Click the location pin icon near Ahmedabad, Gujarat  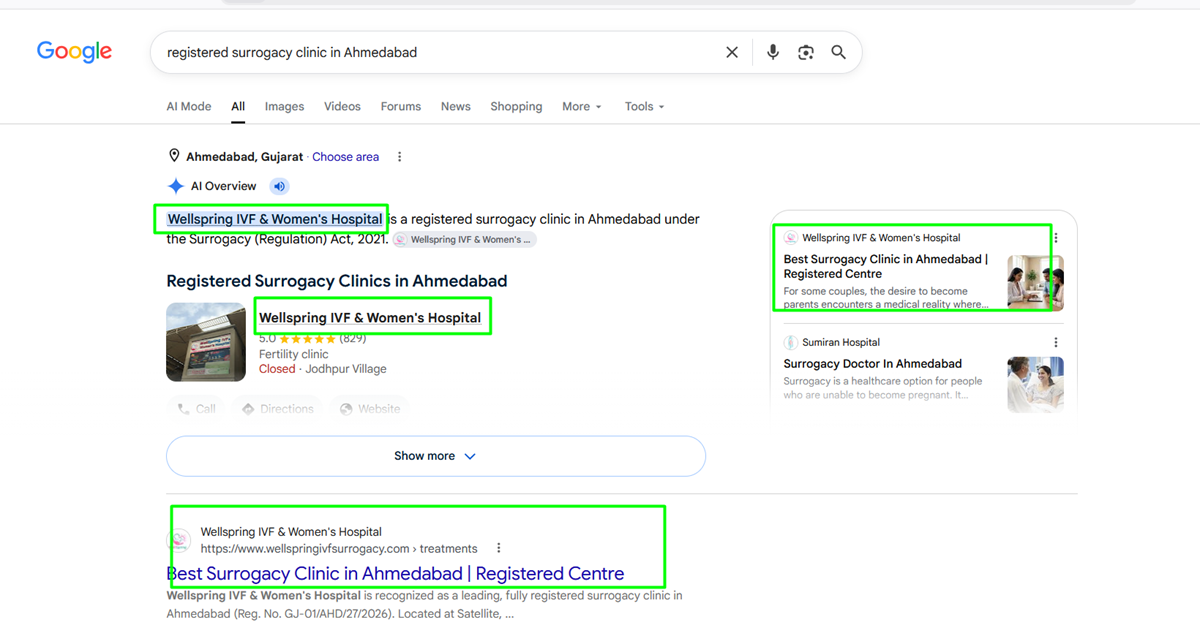pyautogui.click(x=174, y=156)
